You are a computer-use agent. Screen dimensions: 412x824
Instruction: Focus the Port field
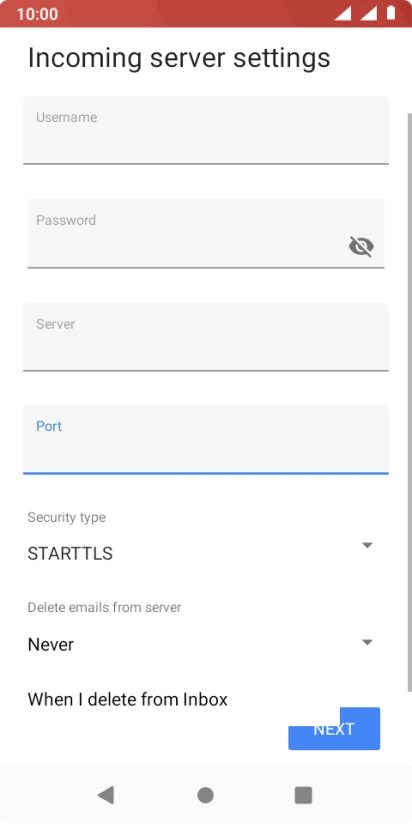(x=206, y=439)
